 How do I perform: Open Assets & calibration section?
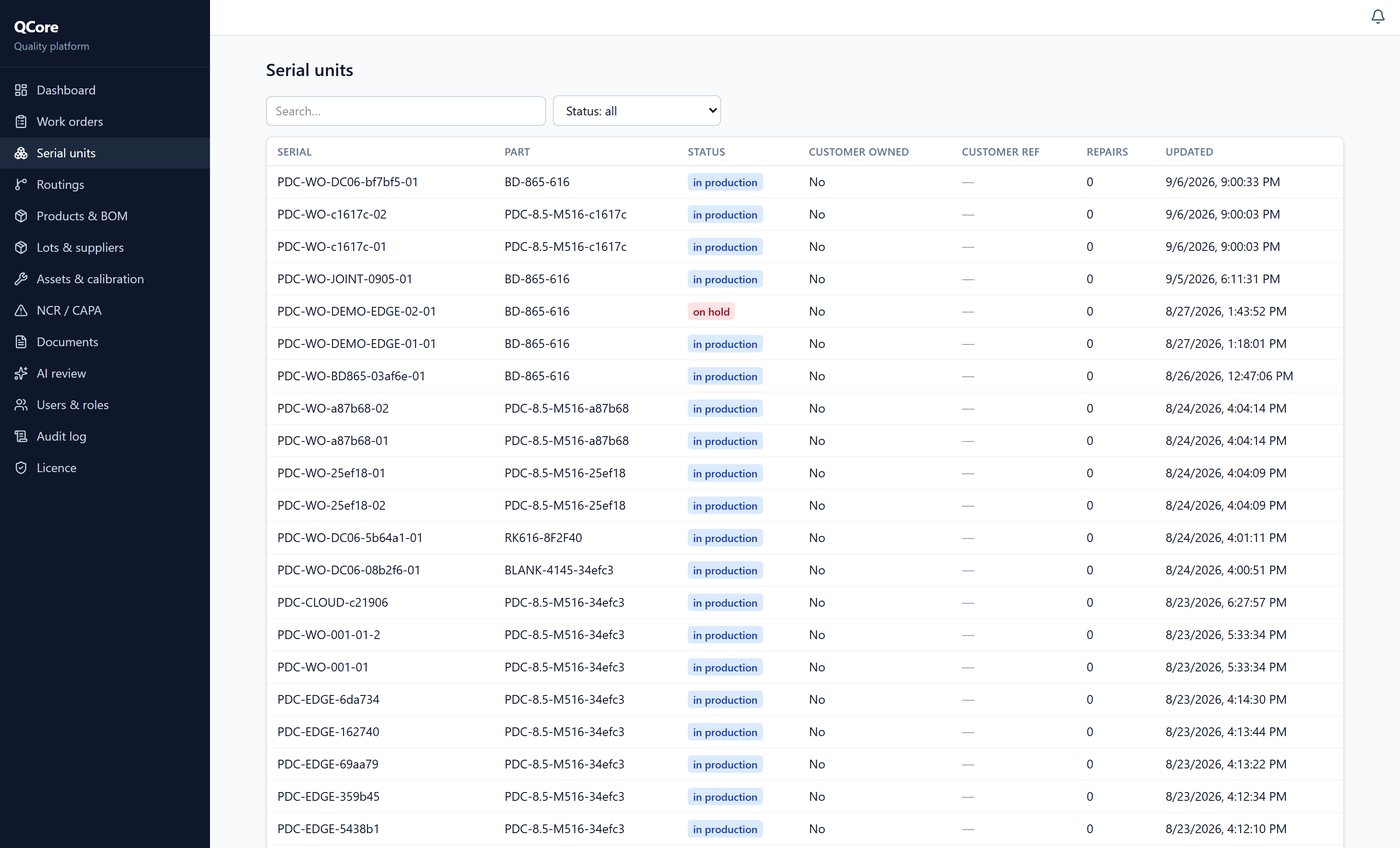[105, 279]
